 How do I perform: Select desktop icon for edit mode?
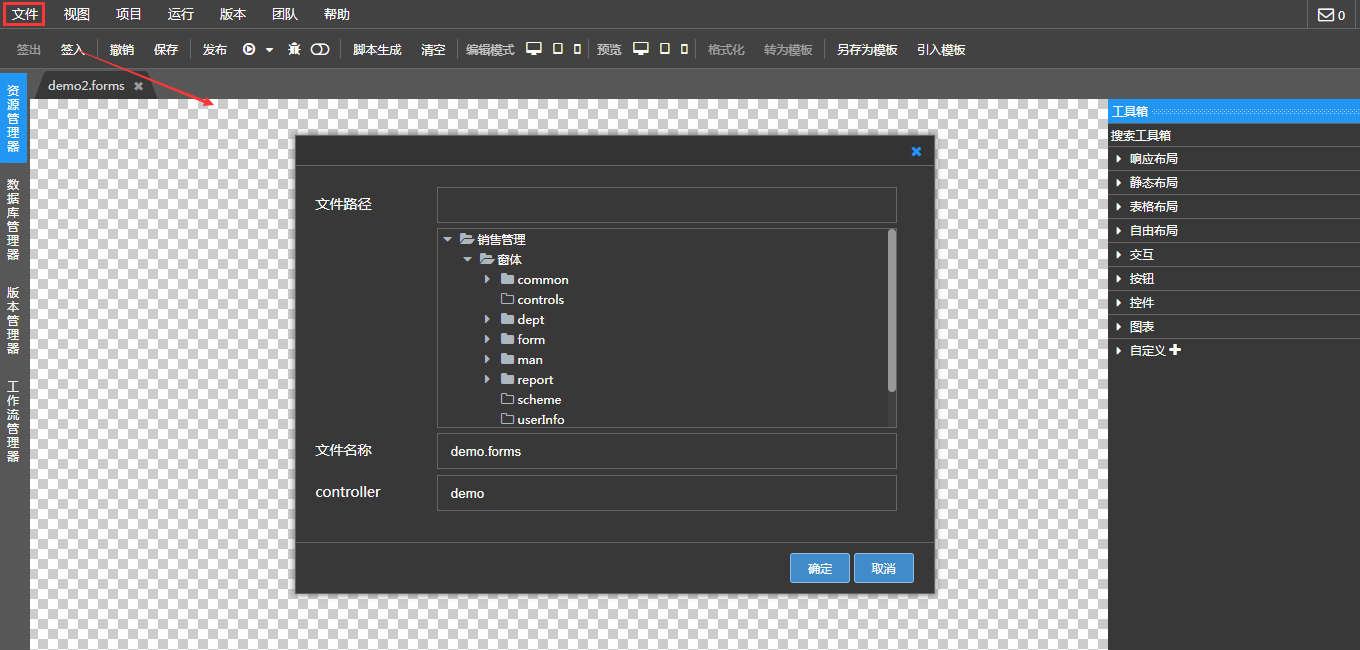[x=534, y=49]
